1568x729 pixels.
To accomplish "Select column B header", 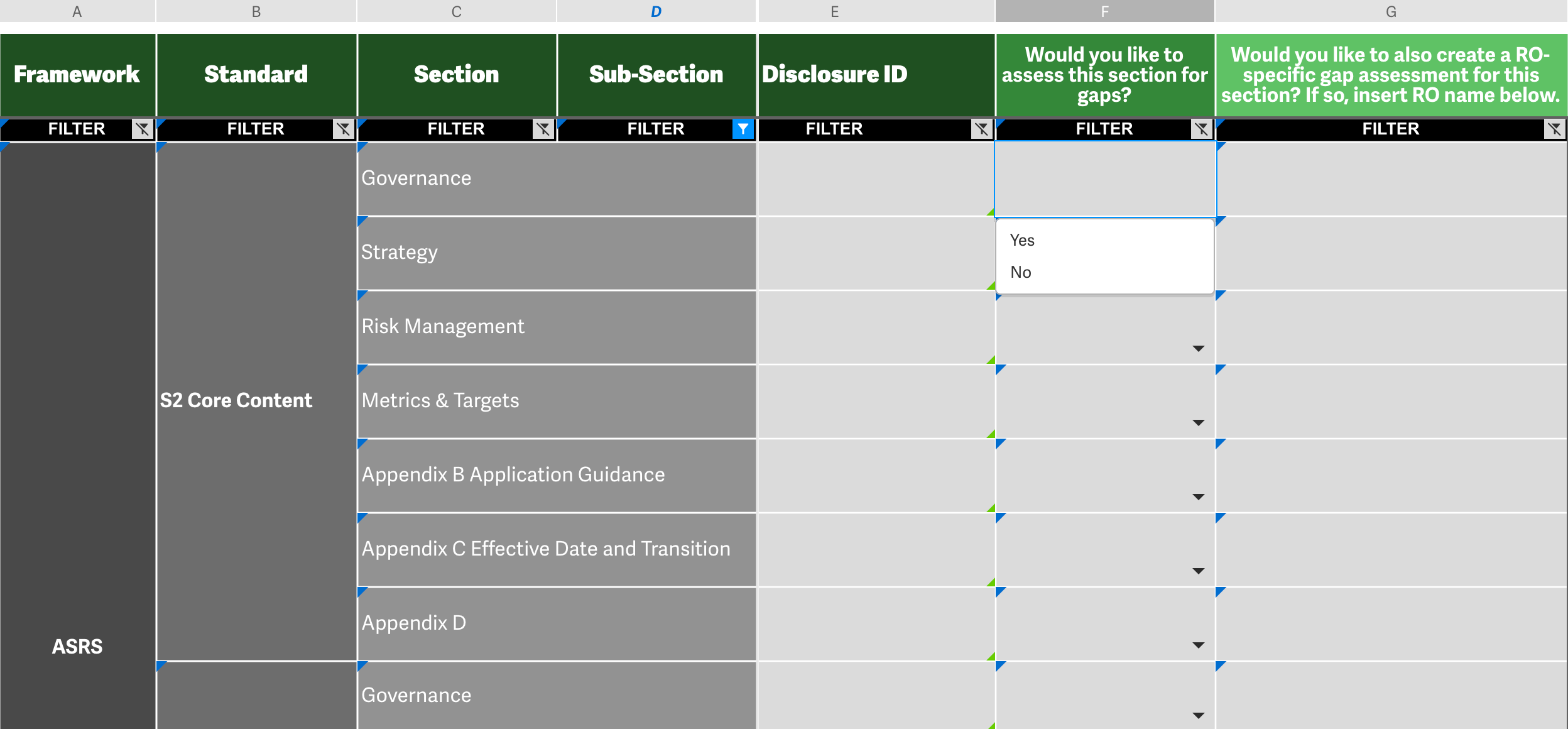I will pos(256,11).
